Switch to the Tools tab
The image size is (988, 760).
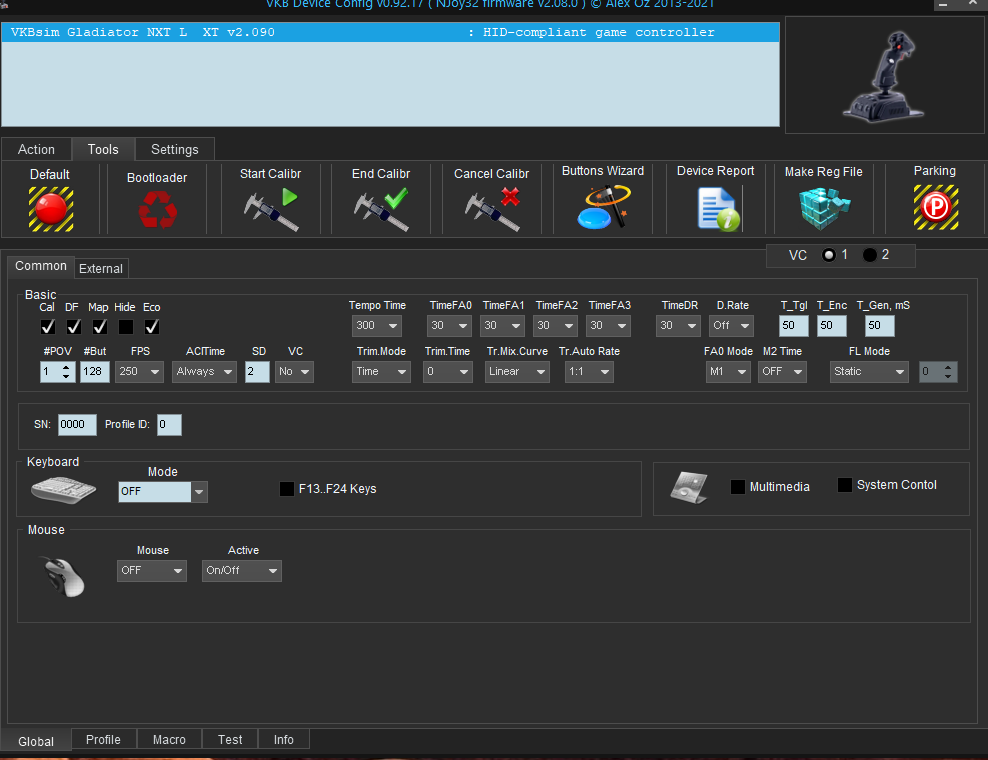coord(103,149)
